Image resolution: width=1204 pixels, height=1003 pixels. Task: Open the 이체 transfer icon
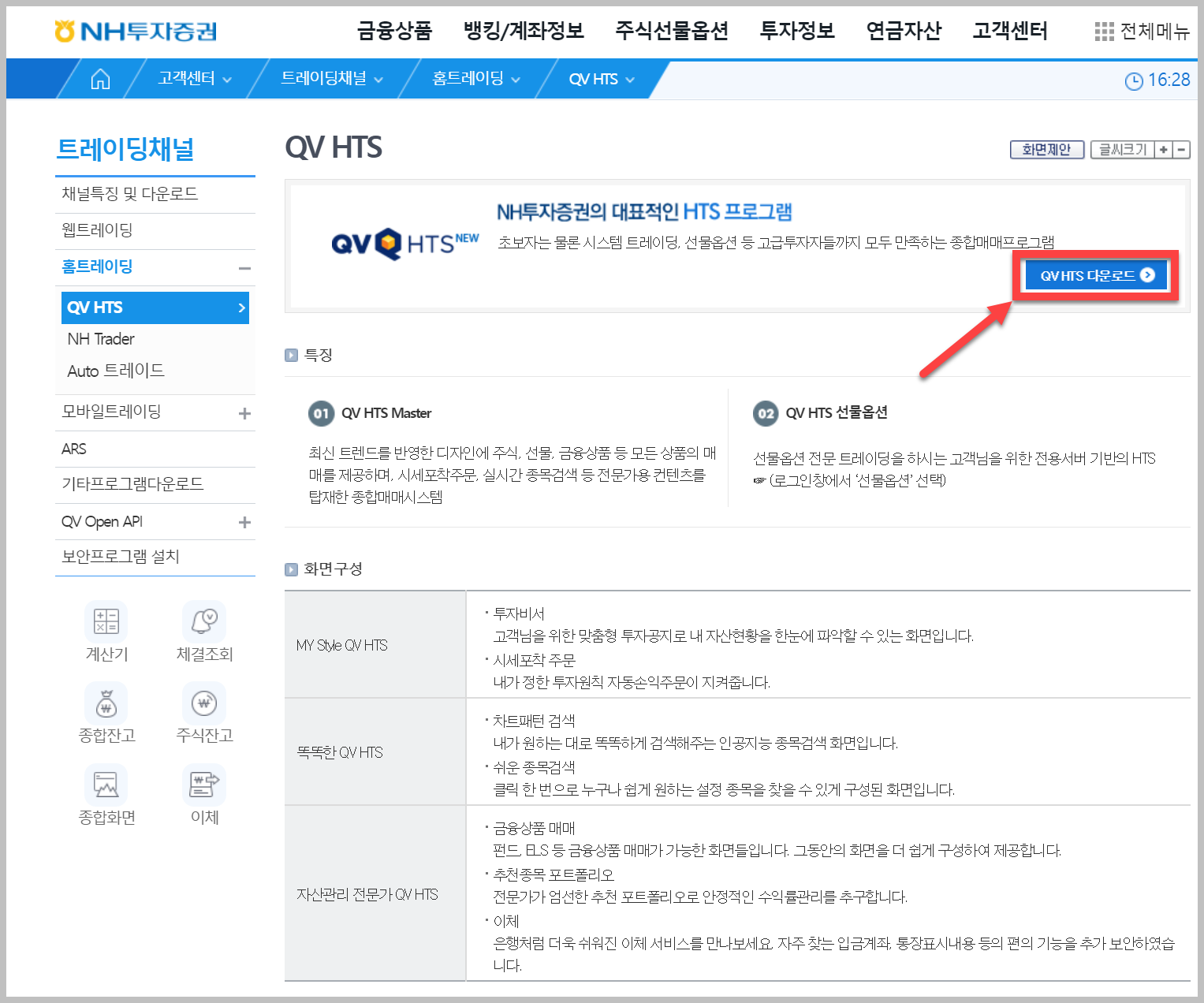pos(204,785)
